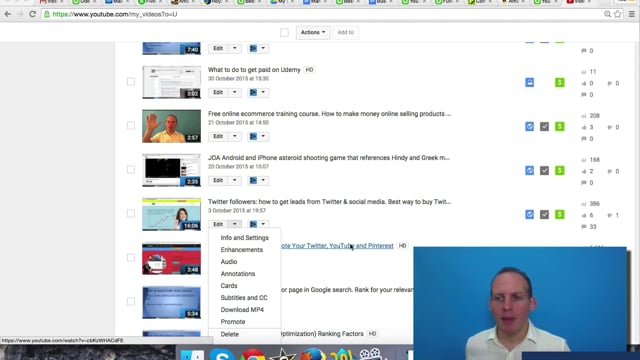Click green monetization icon for Udemy video
Viewport: 640px width, 360px height.
click(x=560, y=82)
